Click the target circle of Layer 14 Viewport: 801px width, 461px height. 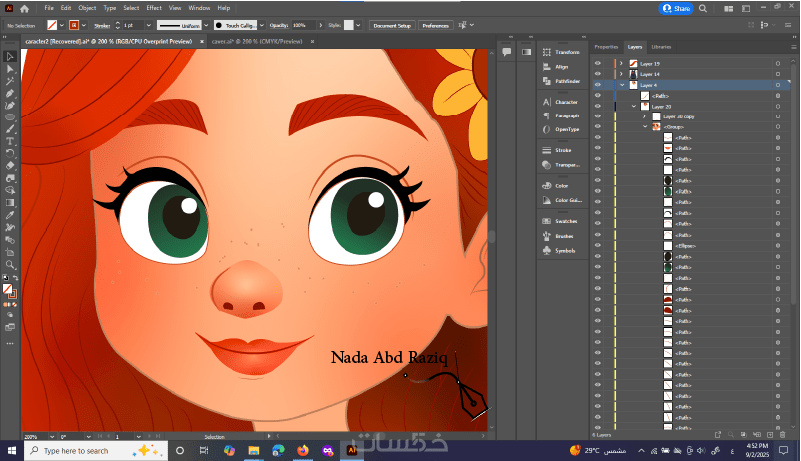pyautogui.click(x=778, y=75)
